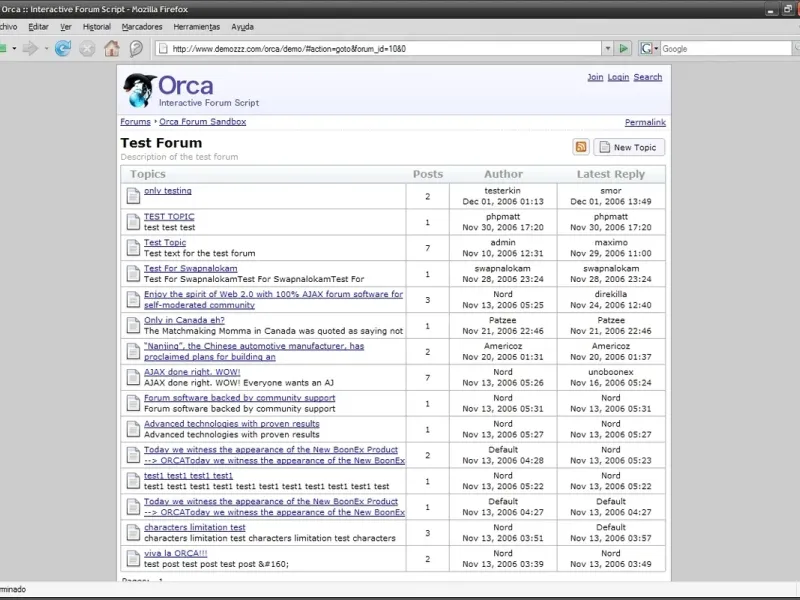Image resolution: width=800 pixels, height=600 pixels.
Task: Click the Posts column header
Action: [428, 174]
